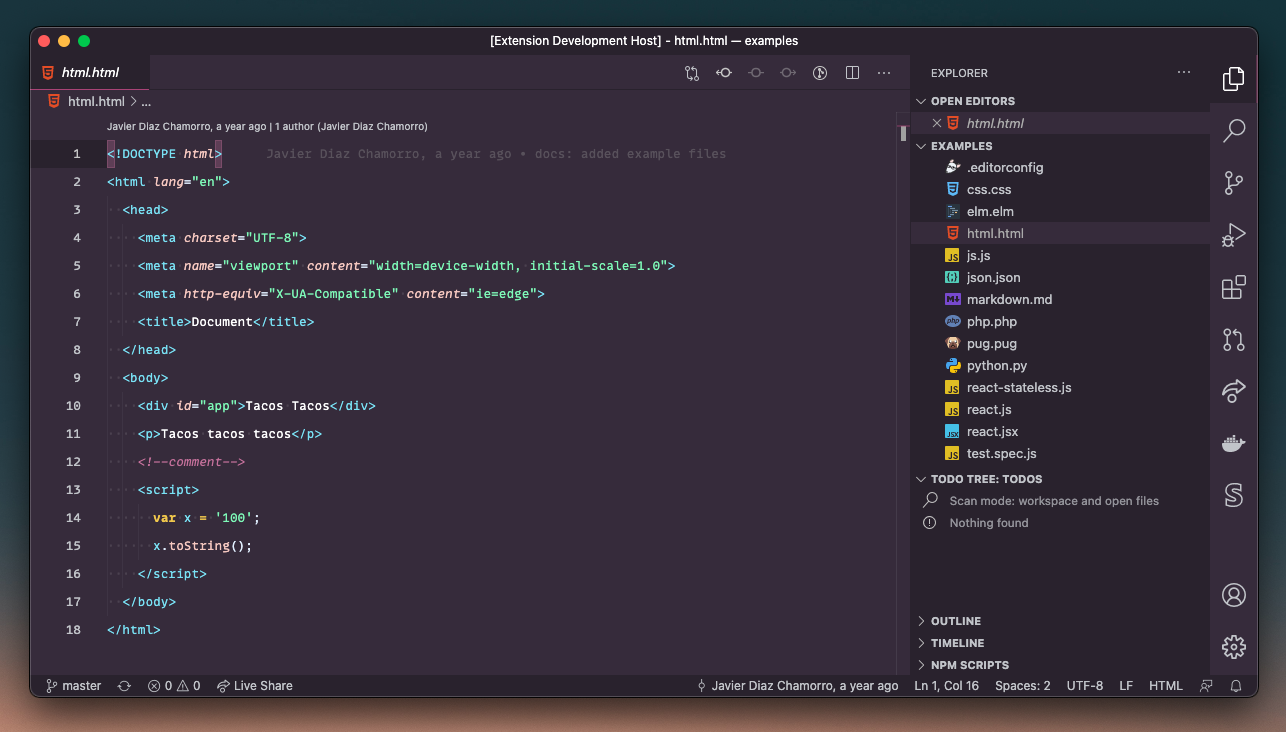Open Explorer views and more actions ellipsis
Screen dimensions: 1286x732
1184,73
